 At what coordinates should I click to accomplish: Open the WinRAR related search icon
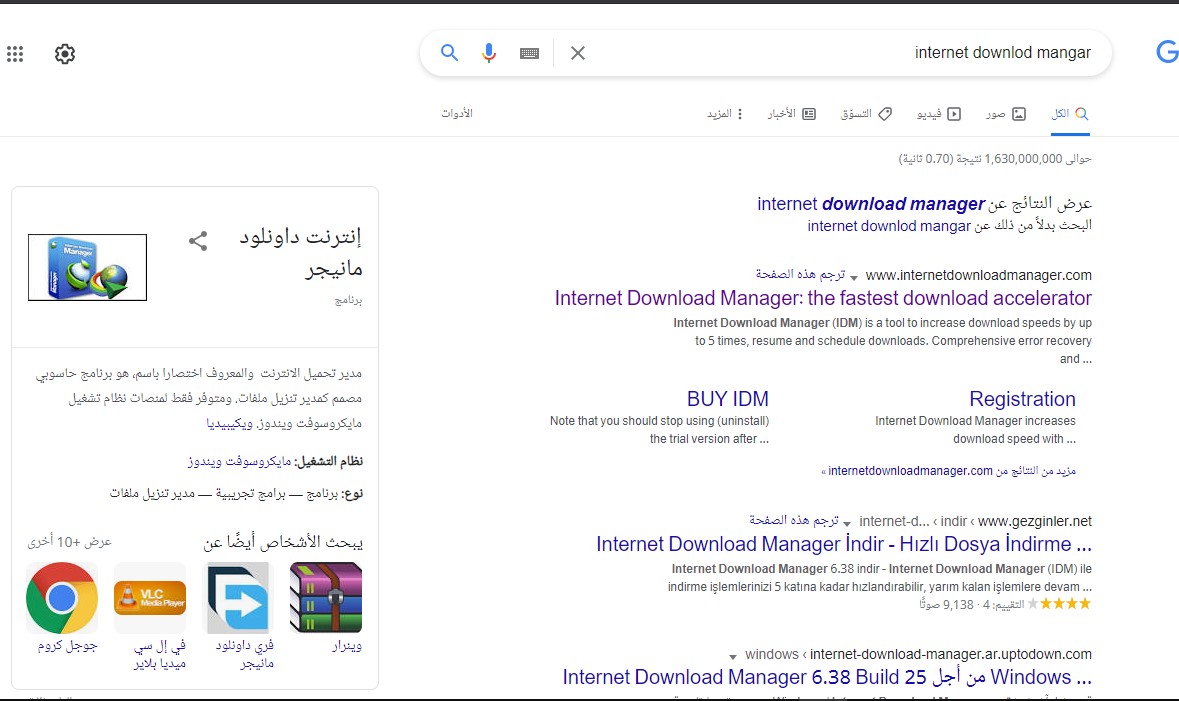(x=326, y=598)
